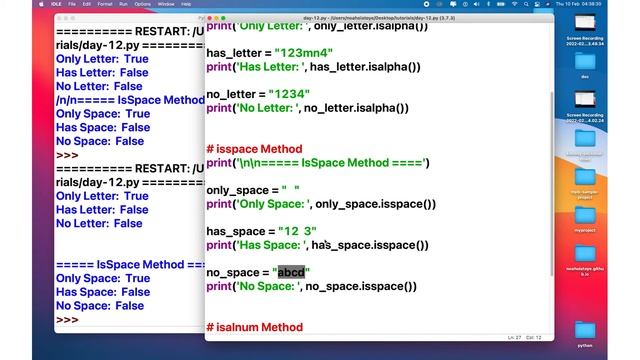The image size is (640, 360).
Task: Click the first >>> prompt in Shell window
Action: [67, 155]
